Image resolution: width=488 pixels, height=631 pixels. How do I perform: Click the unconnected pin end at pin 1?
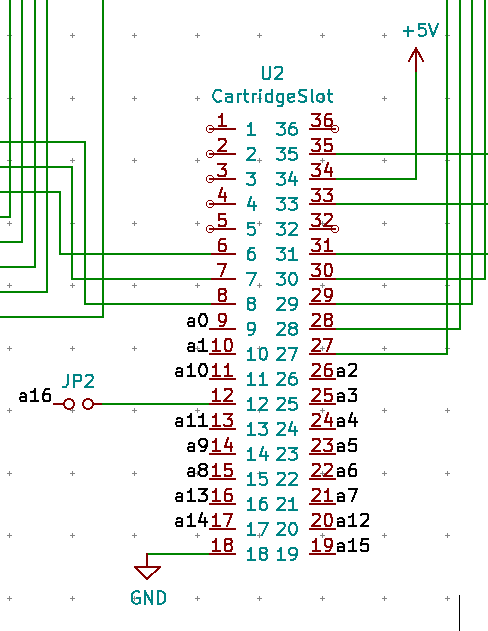point(210,129)
